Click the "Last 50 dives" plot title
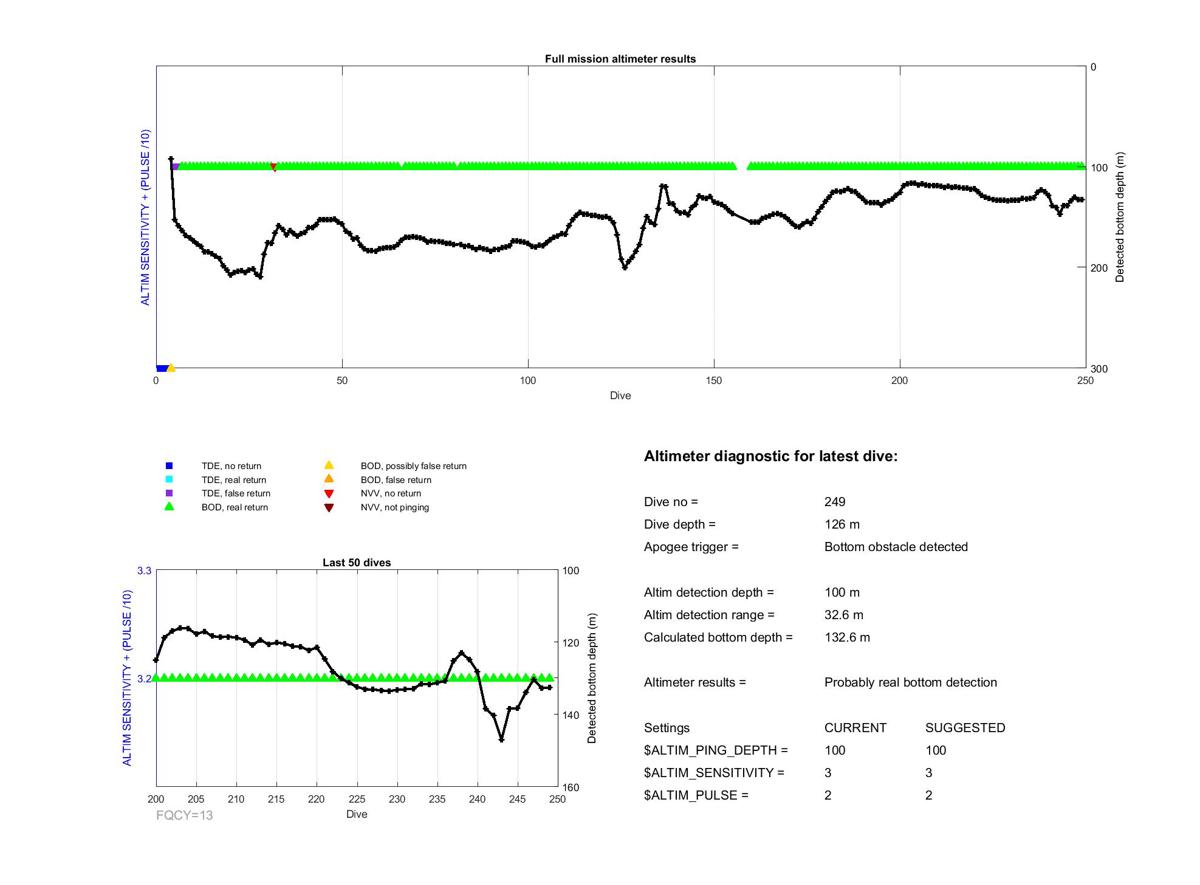 tap(357, 563)
